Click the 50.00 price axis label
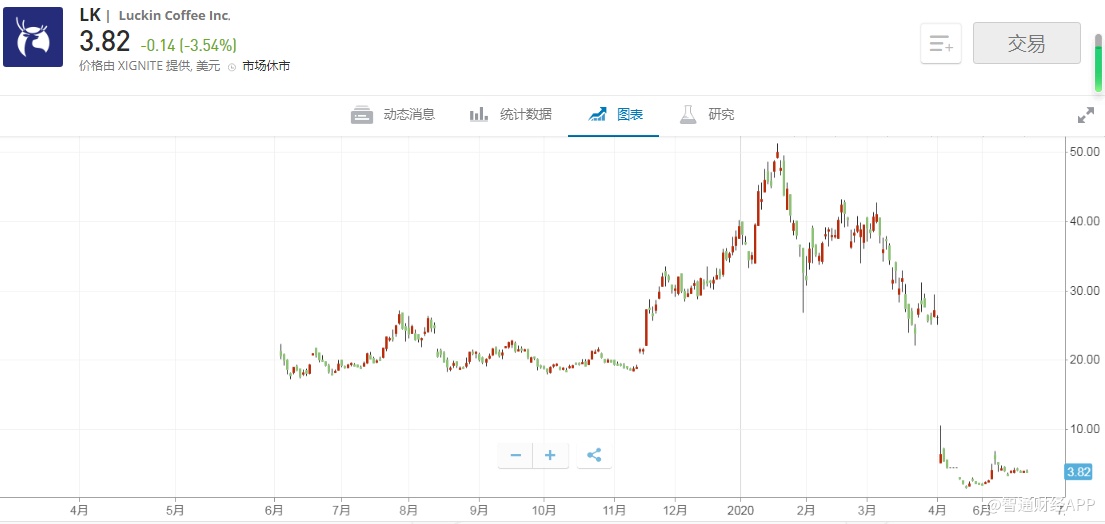Screen dimensions: 1105x524 pyautogui.click(x=1085, y=153)
